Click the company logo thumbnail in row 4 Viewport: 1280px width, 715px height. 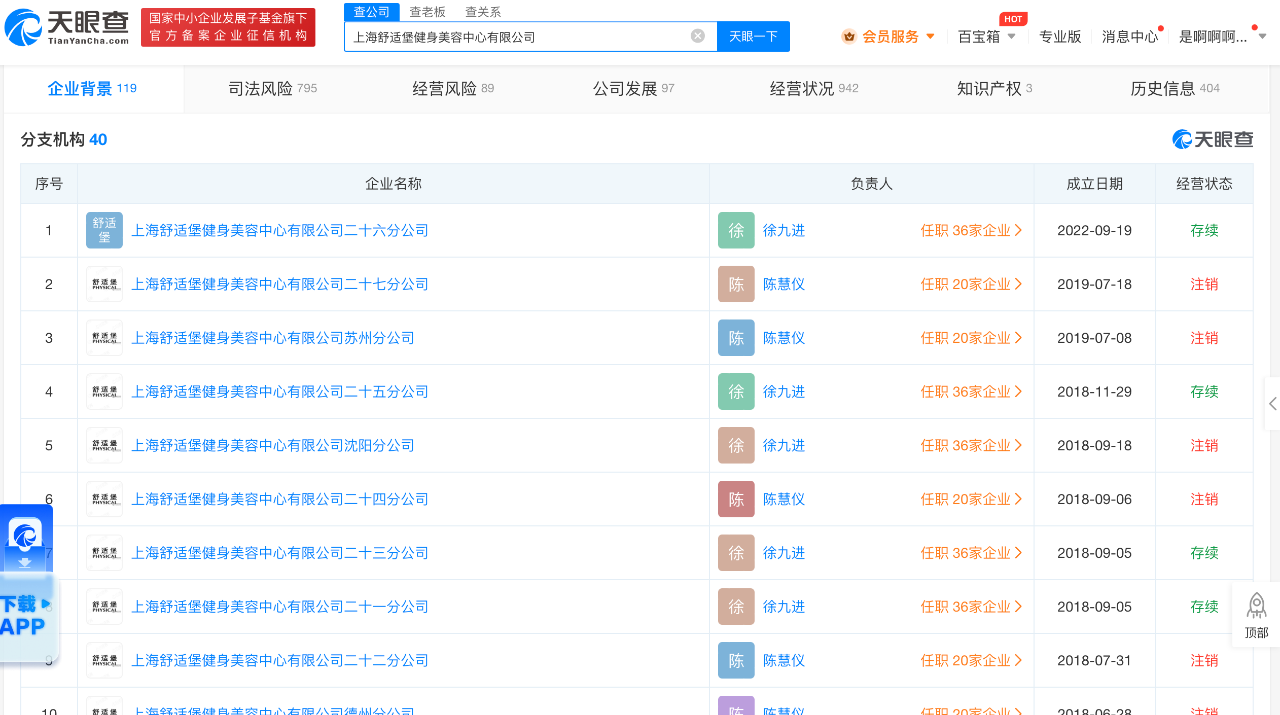tap(104, 392)
